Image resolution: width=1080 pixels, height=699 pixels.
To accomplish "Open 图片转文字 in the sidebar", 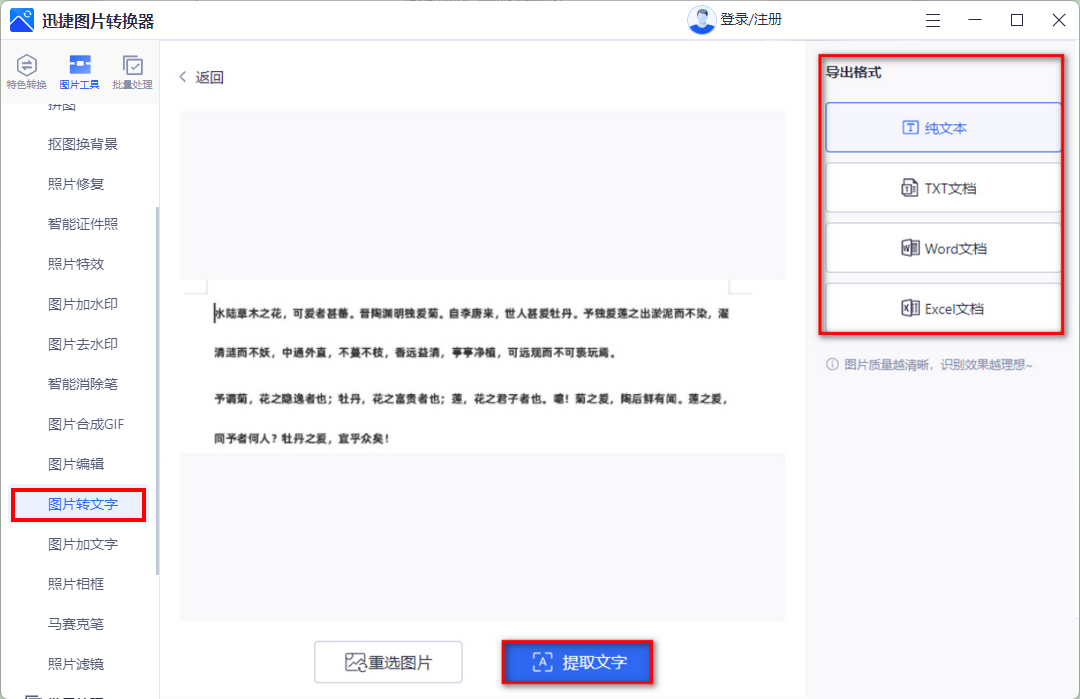I will pos(82,504).
